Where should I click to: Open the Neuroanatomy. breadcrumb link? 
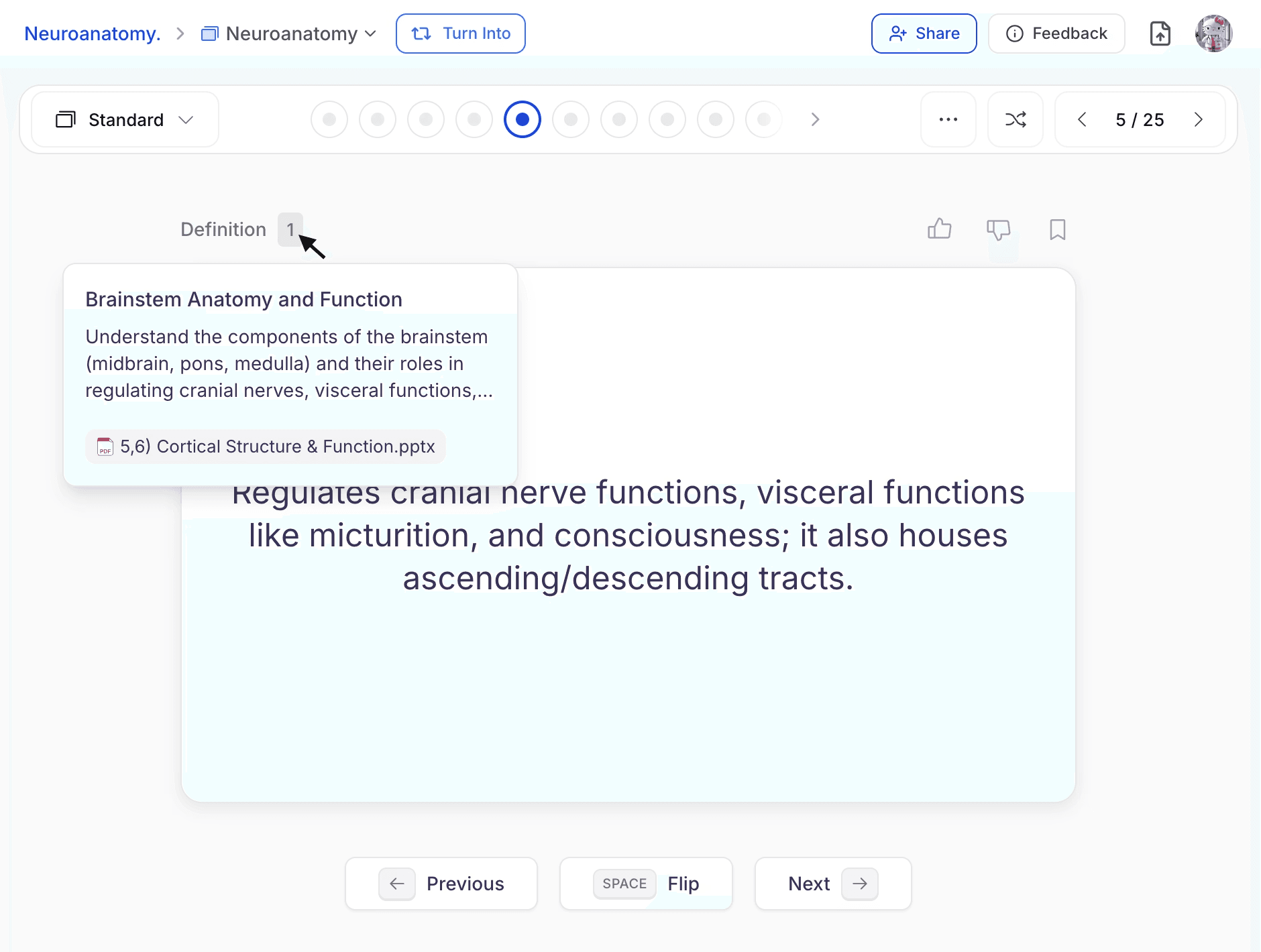pyautogui.click(x=93, y=34)
